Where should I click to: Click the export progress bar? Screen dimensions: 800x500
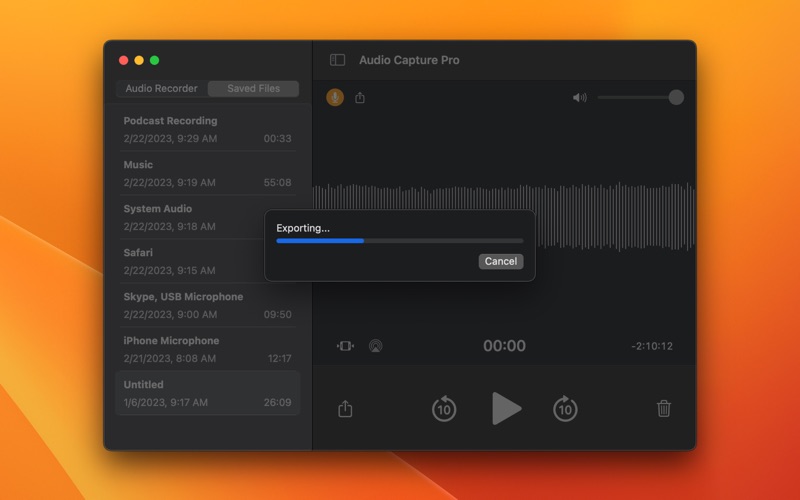[399, 241]
